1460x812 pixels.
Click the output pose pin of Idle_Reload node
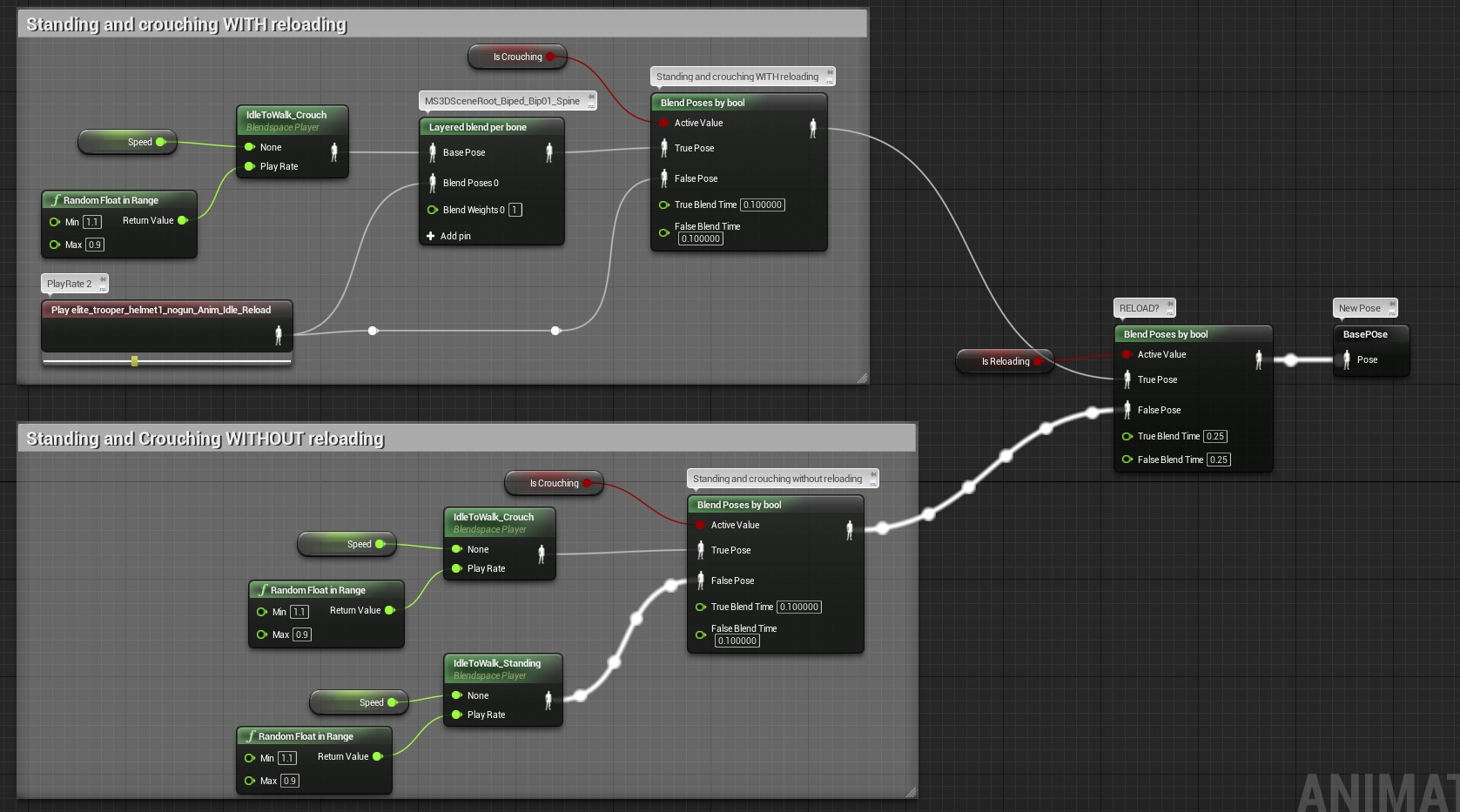[279, 335]
